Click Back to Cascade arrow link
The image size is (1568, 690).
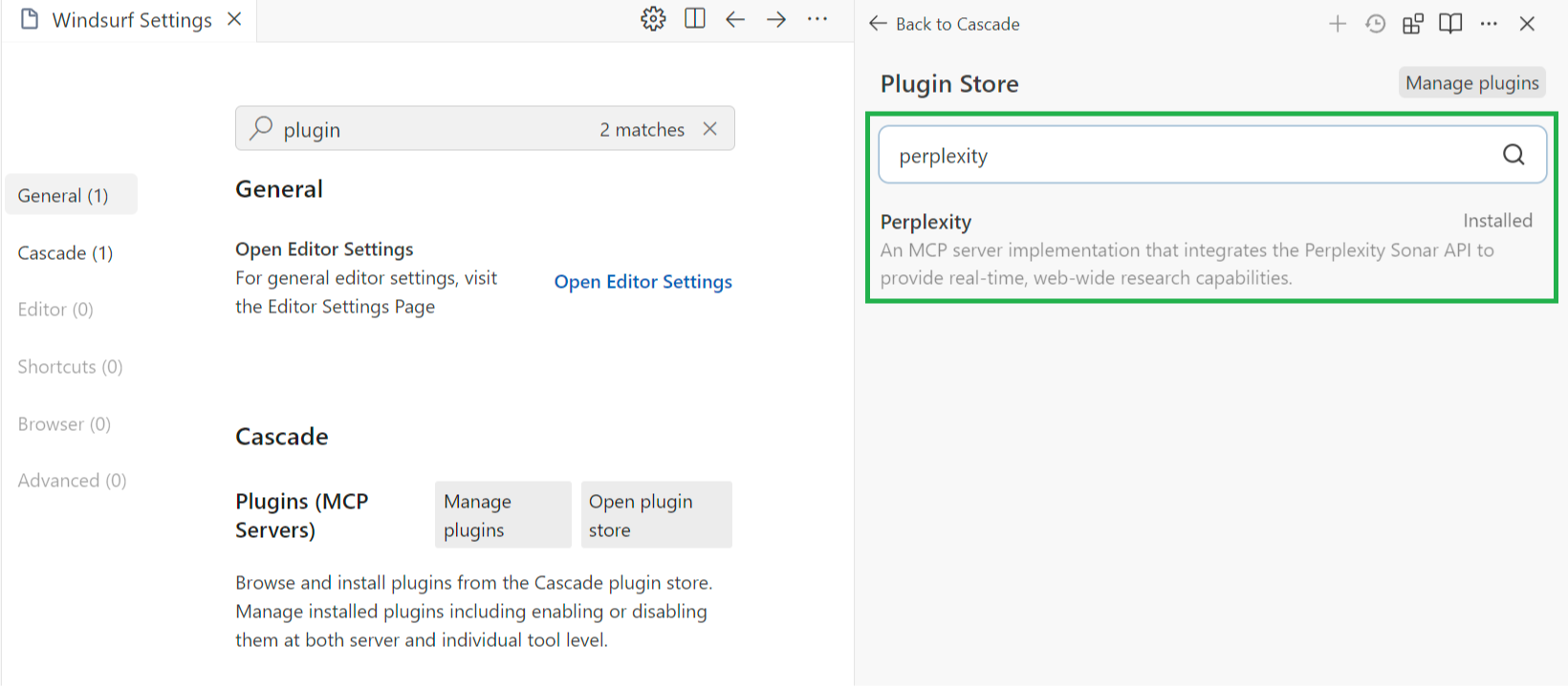(944, 24)
